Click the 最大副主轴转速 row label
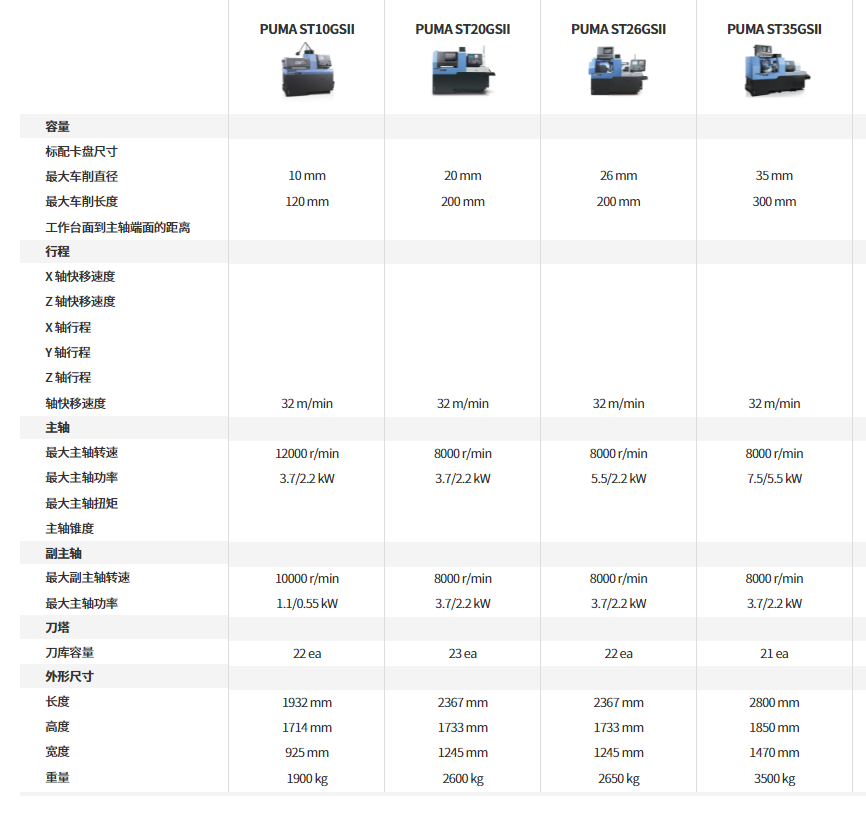Screen dimensions: 866x813 (88, 578)
